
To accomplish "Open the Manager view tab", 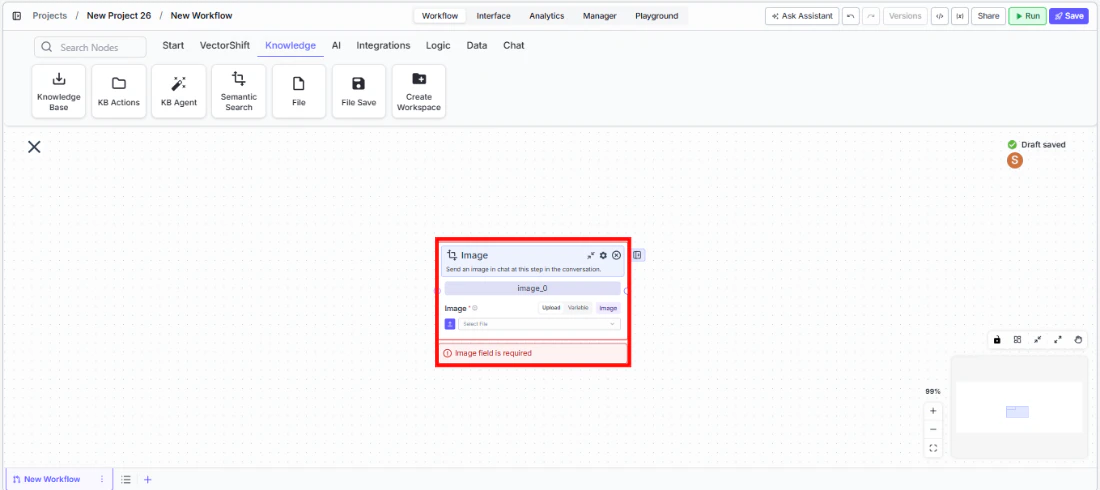I will (600, 15).
